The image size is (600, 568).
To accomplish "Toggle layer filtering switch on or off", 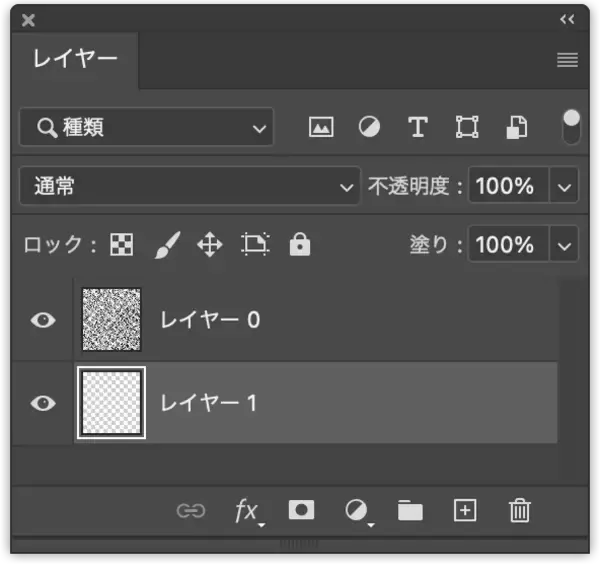I will (x=571, y=127).
